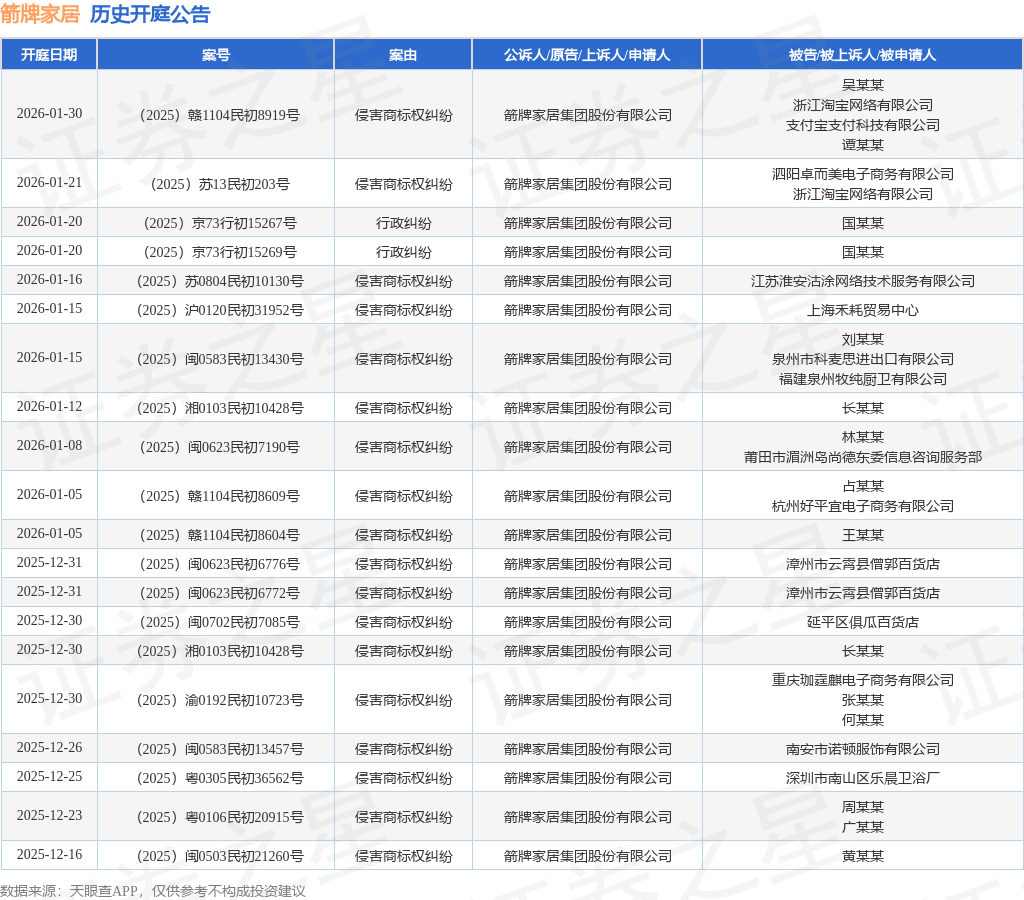Click defendant 黄某某
Viewport: 1024px width, 900px height.
(x=863, y=856)
